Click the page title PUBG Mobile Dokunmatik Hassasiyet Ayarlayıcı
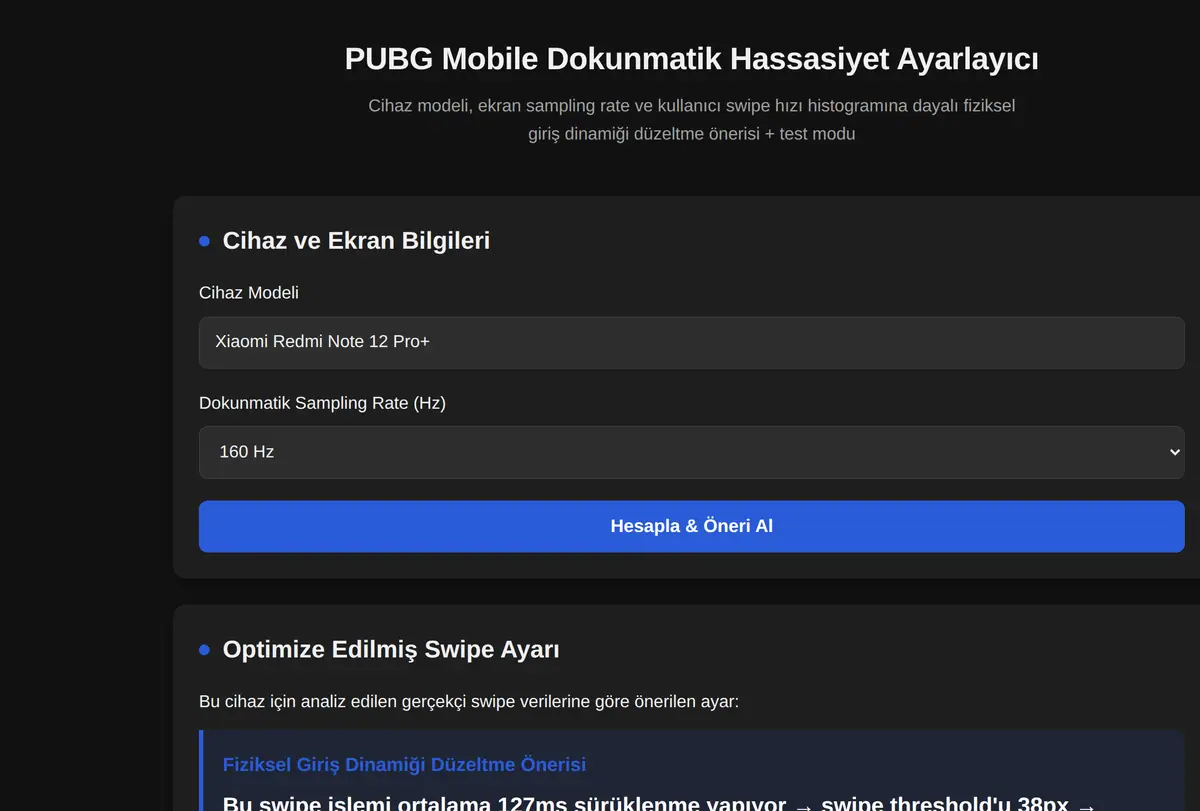The image size is (1200, 811). tap(691, 59)
